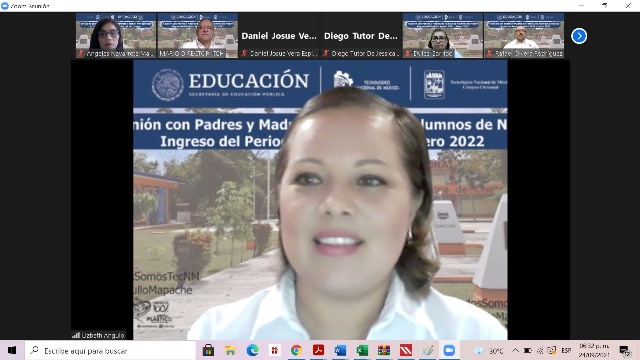640x360 pixels.
Task: Click the taskbar search box
Action: (110, 351)
